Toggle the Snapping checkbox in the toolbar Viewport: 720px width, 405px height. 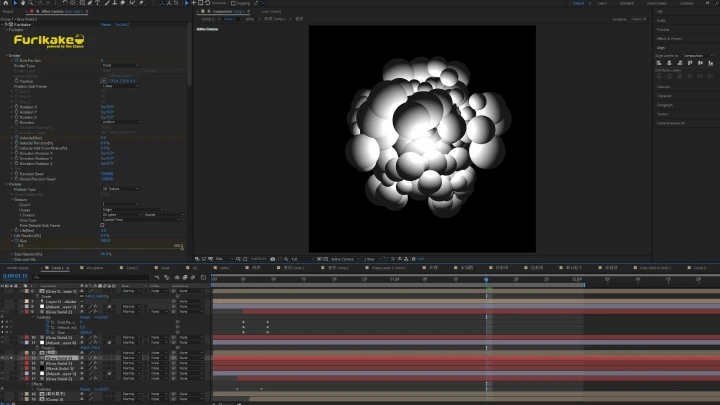233,3
